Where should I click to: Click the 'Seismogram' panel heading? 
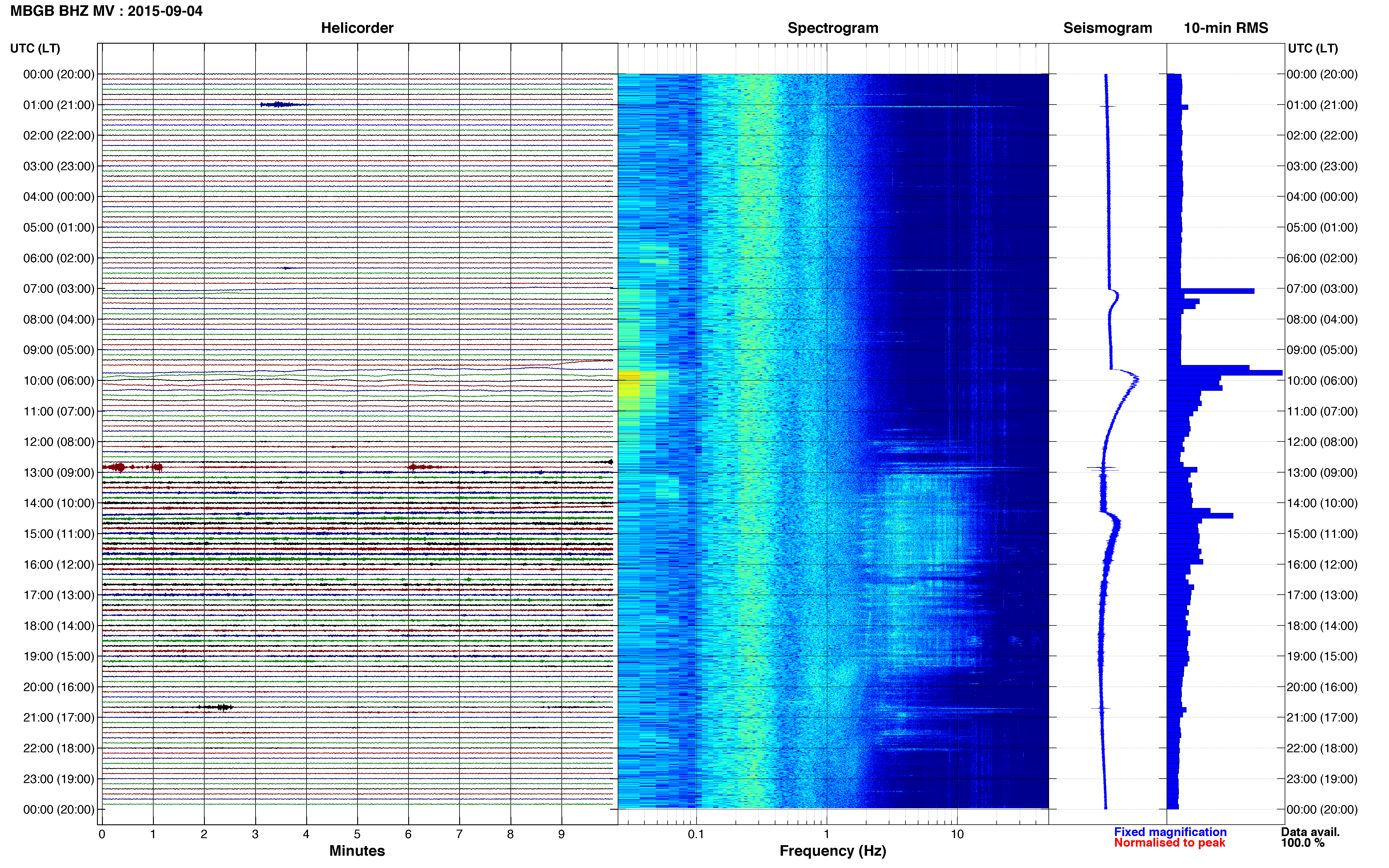click(x=1107, y=28)
